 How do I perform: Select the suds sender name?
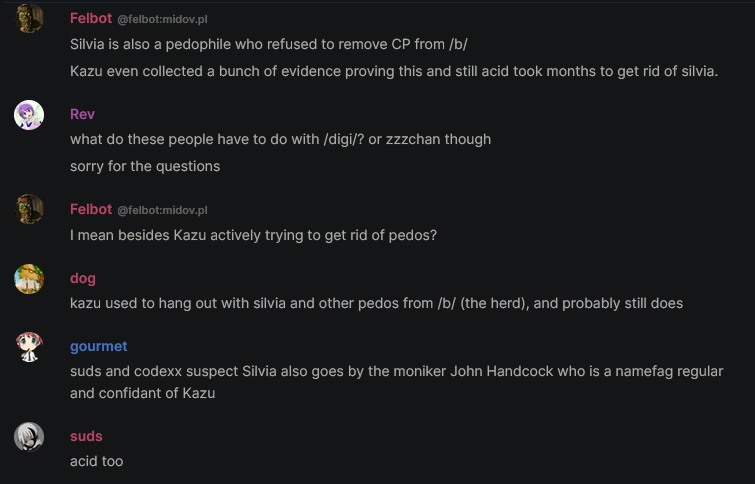point(86,436)
